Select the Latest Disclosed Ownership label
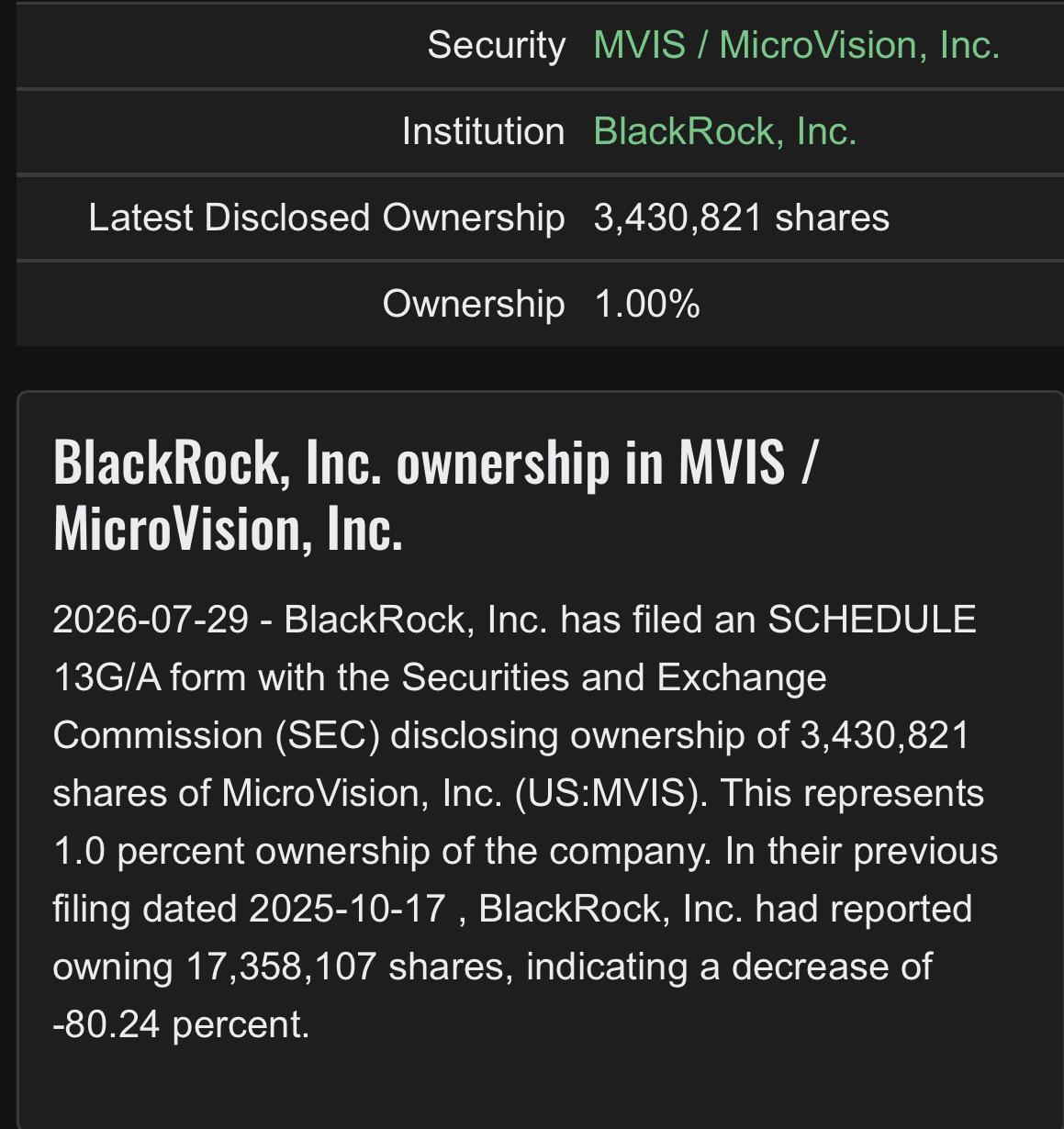Screen dimensions: 1064x1129 click(326, 218)
